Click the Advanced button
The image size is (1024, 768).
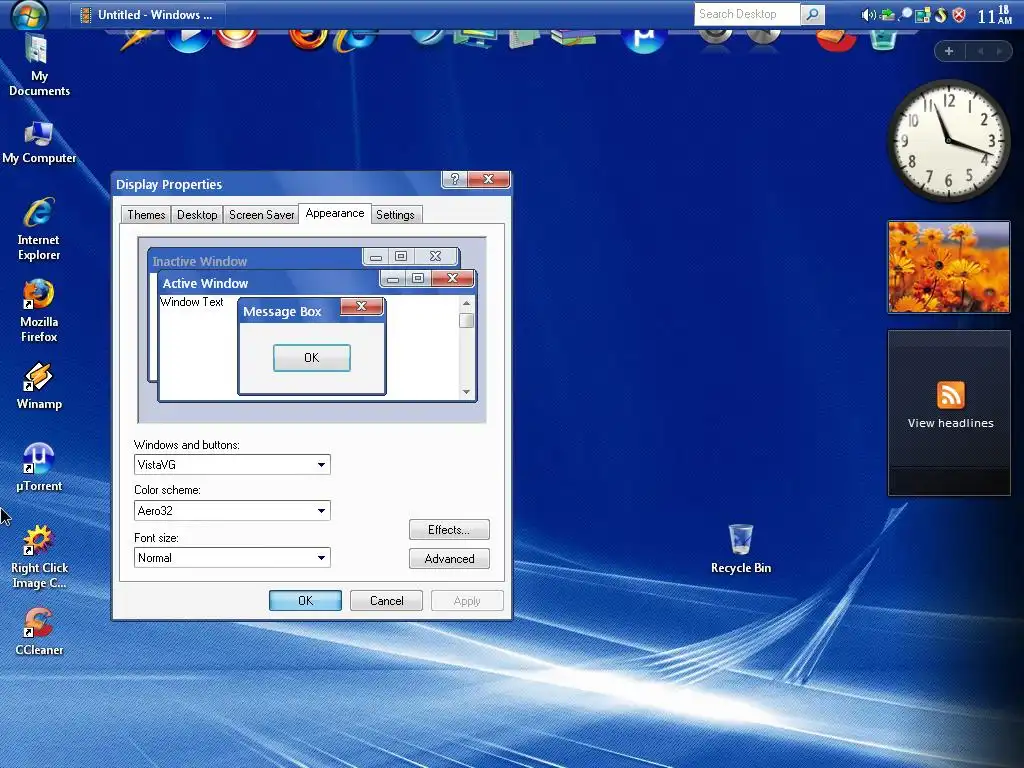click(x=449, y=558)
